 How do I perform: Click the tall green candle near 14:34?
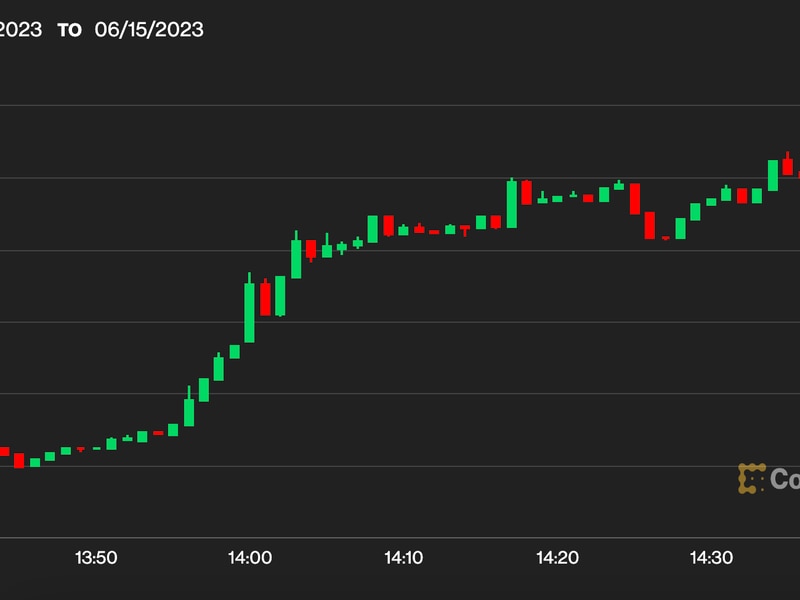coord(773,175)
